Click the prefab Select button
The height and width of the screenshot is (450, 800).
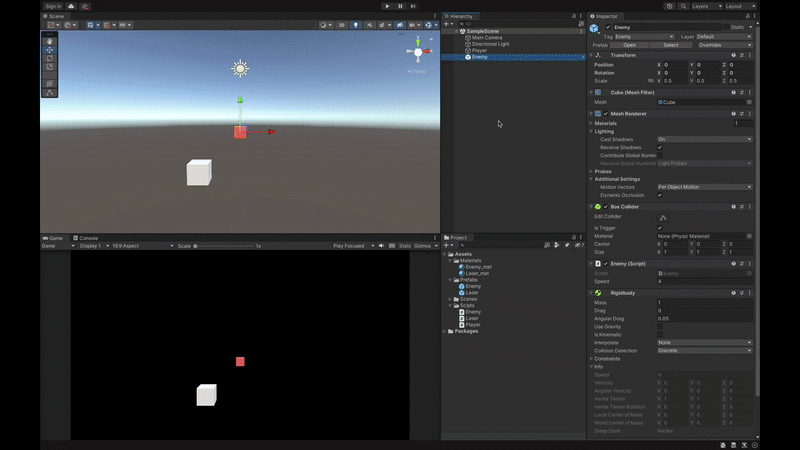coord(670,45)
